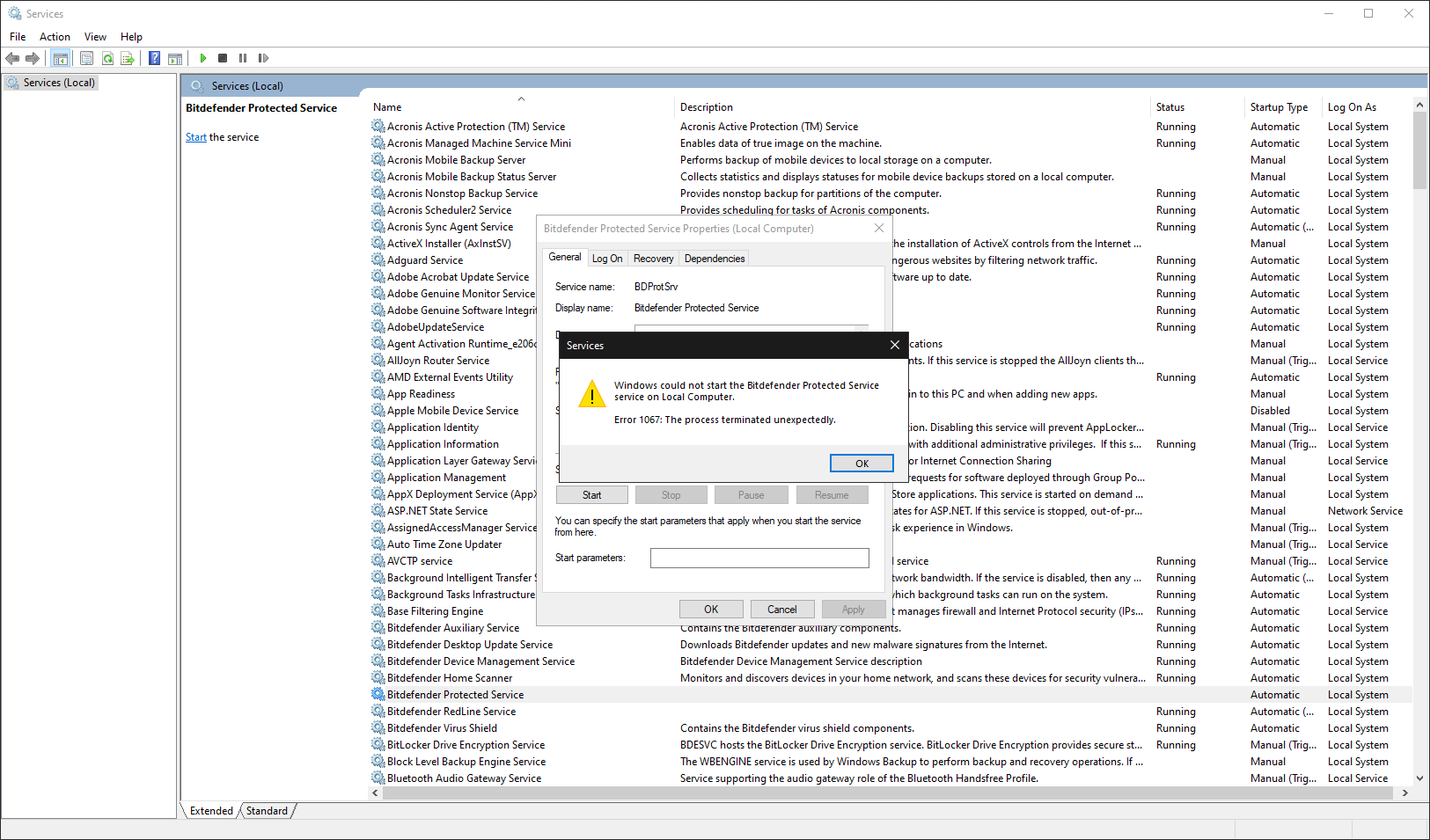Sort by the Name column header
1430x840 pixels.
point(522,107)
